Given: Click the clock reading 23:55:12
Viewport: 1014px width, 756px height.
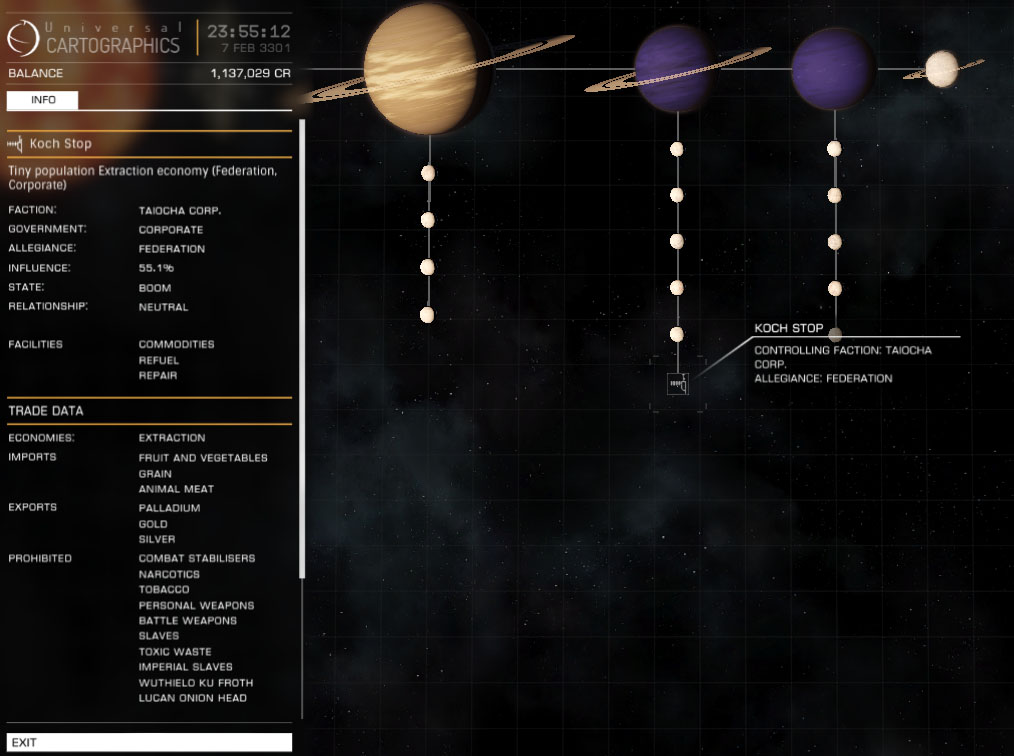Looking at the screenshot, I should point(249,31).
